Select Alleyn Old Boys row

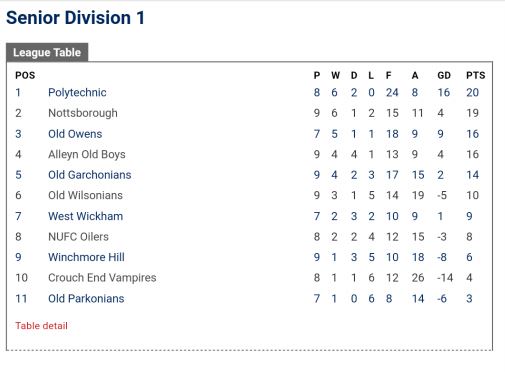249,154
